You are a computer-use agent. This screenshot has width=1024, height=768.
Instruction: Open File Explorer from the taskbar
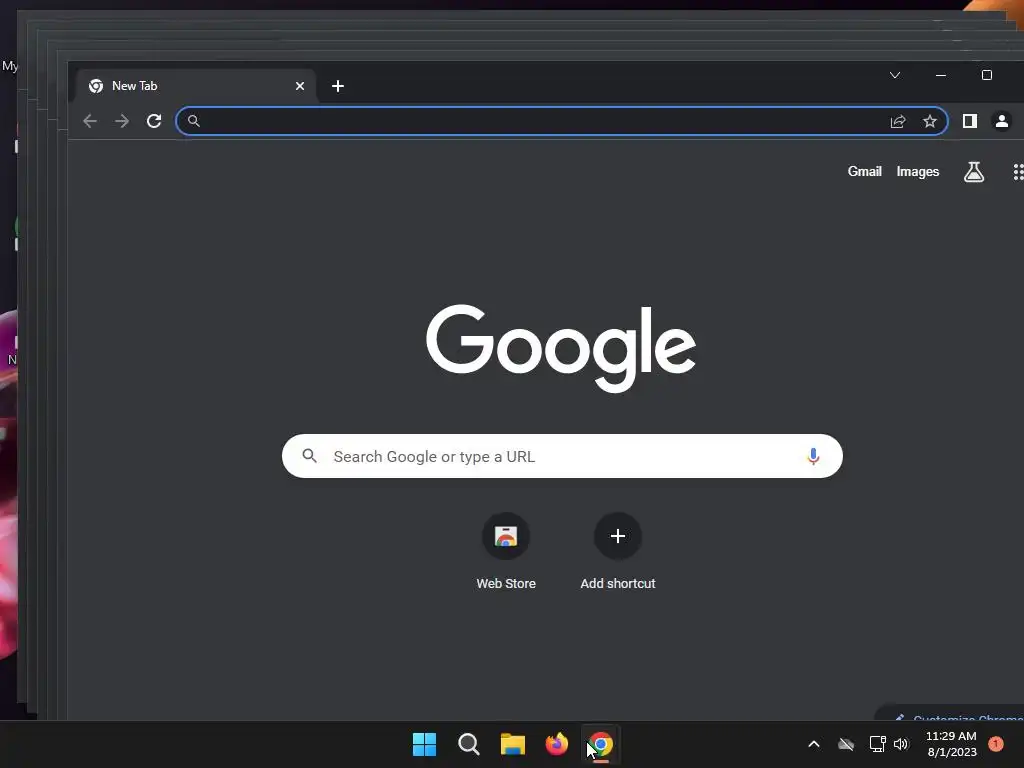[513, 744]
